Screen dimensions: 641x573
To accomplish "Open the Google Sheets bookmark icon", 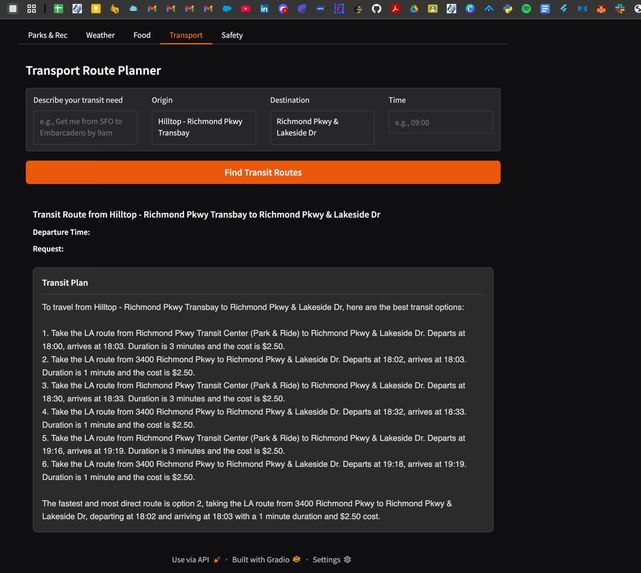I will (58, 9).
